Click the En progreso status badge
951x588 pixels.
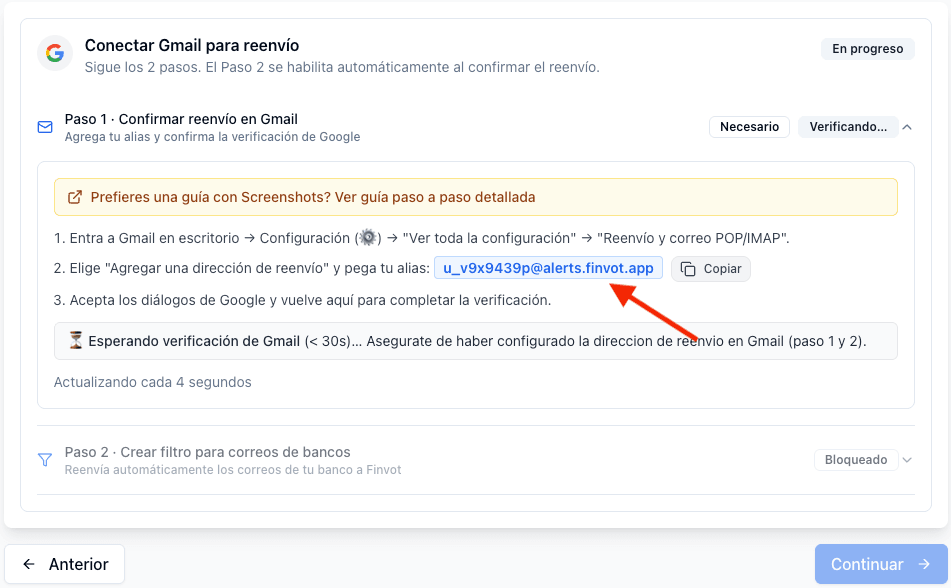coord(867,49)
